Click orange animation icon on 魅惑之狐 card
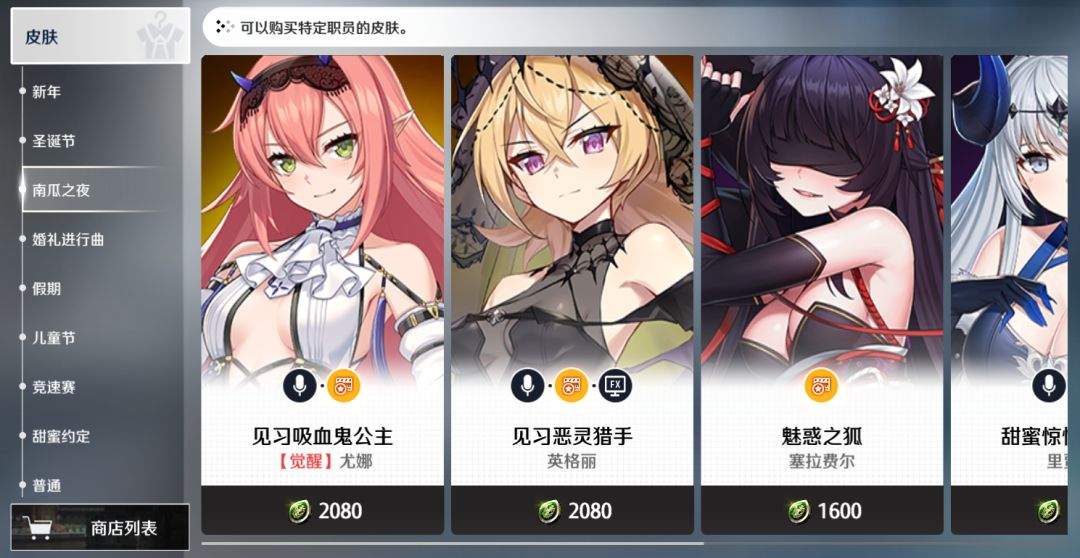Viewport: 1080px width, 558px height. coord(821,386)
